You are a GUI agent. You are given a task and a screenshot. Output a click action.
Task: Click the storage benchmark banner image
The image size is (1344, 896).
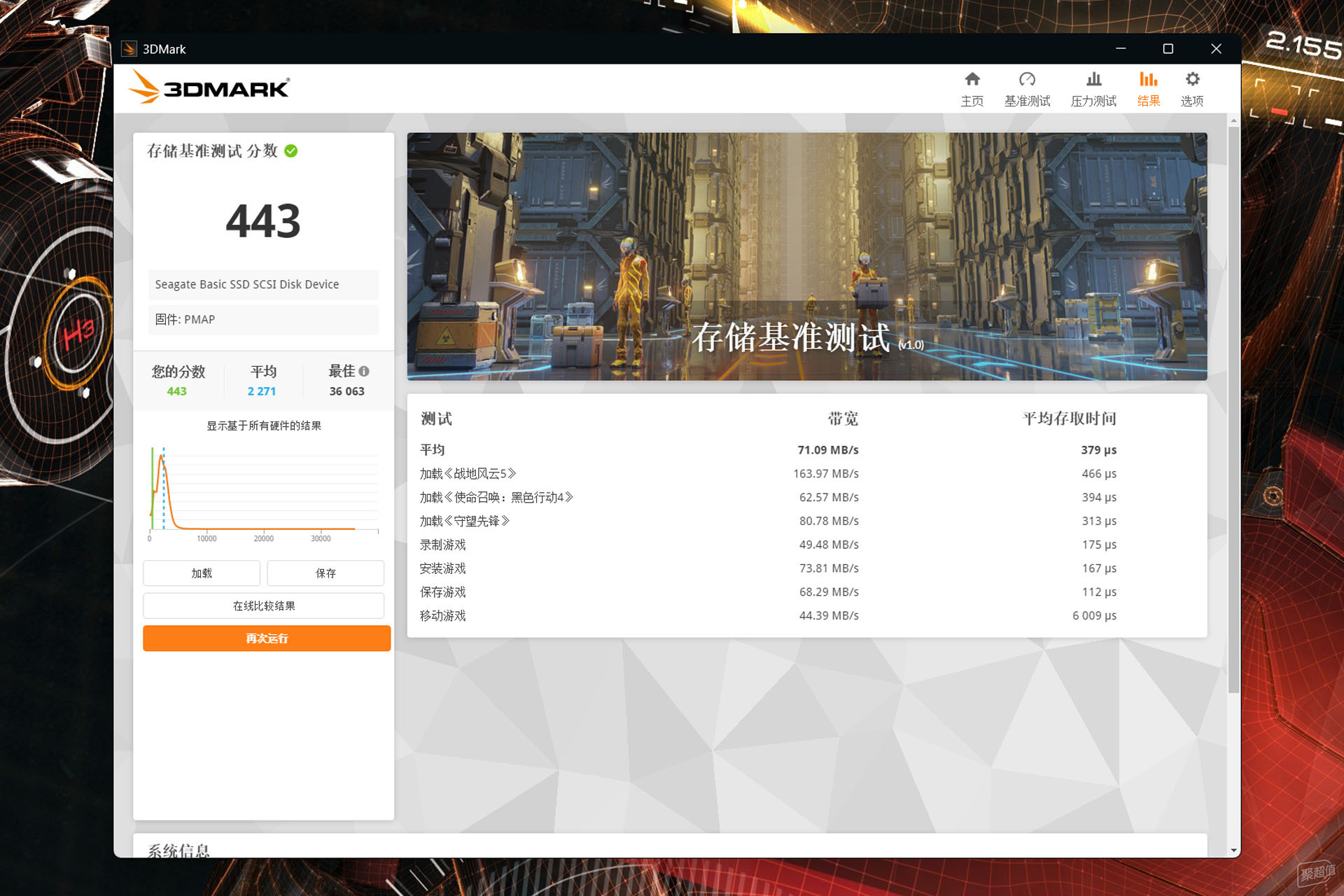(x=807, y=257)
